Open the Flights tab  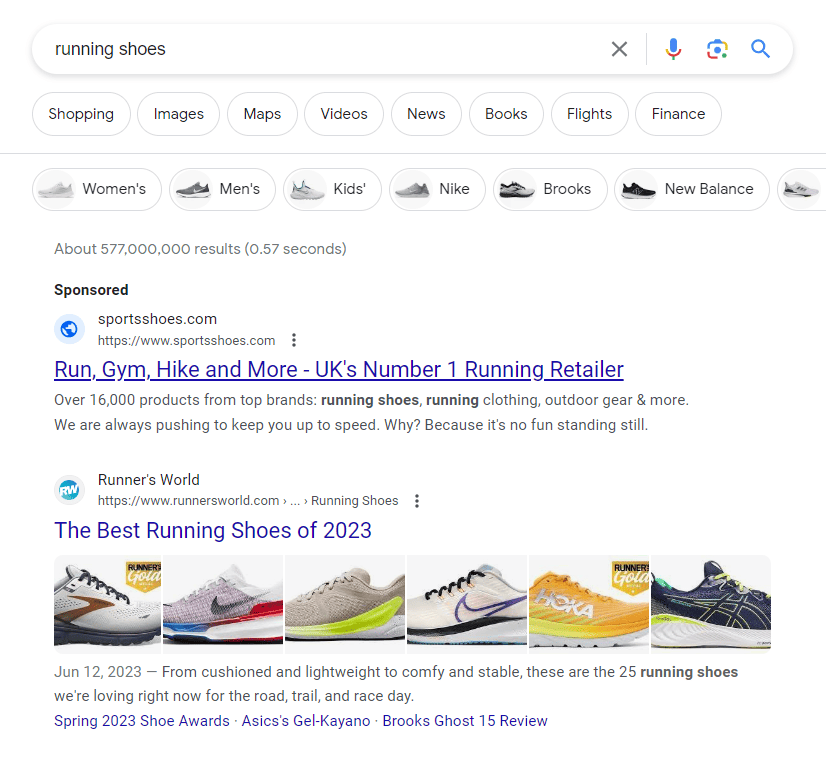[x=589, y=114]
